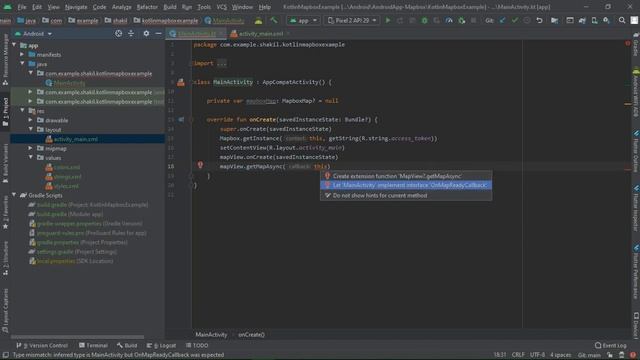Open the File menu

22,7
